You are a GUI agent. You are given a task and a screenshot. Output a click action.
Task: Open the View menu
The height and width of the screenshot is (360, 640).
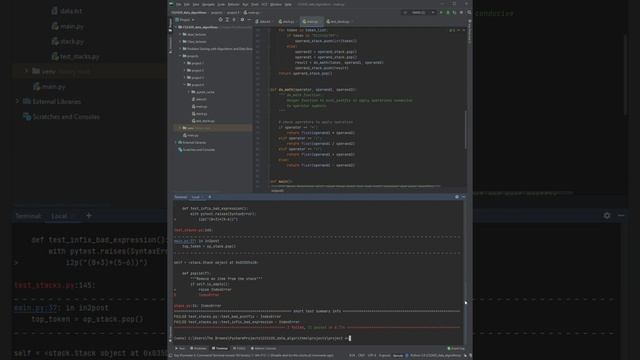(196, 4)
